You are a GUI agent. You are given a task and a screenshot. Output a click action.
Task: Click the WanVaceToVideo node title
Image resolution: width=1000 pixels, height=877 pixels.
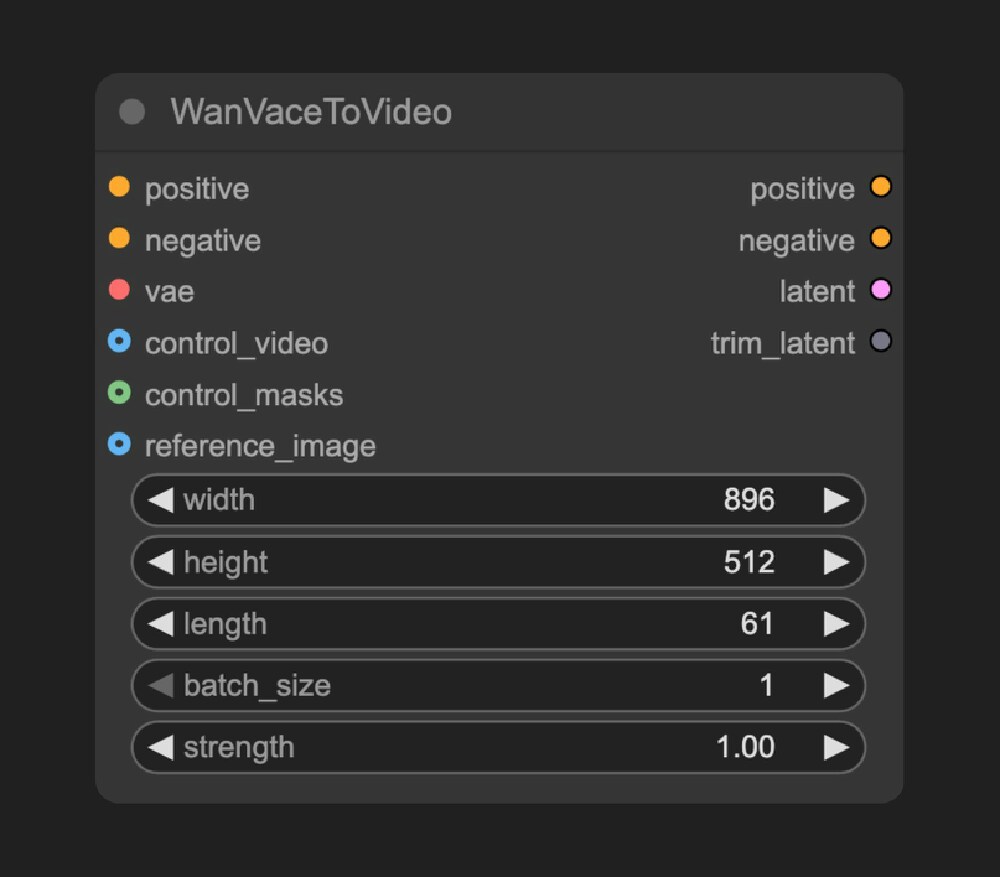[311, 112]
